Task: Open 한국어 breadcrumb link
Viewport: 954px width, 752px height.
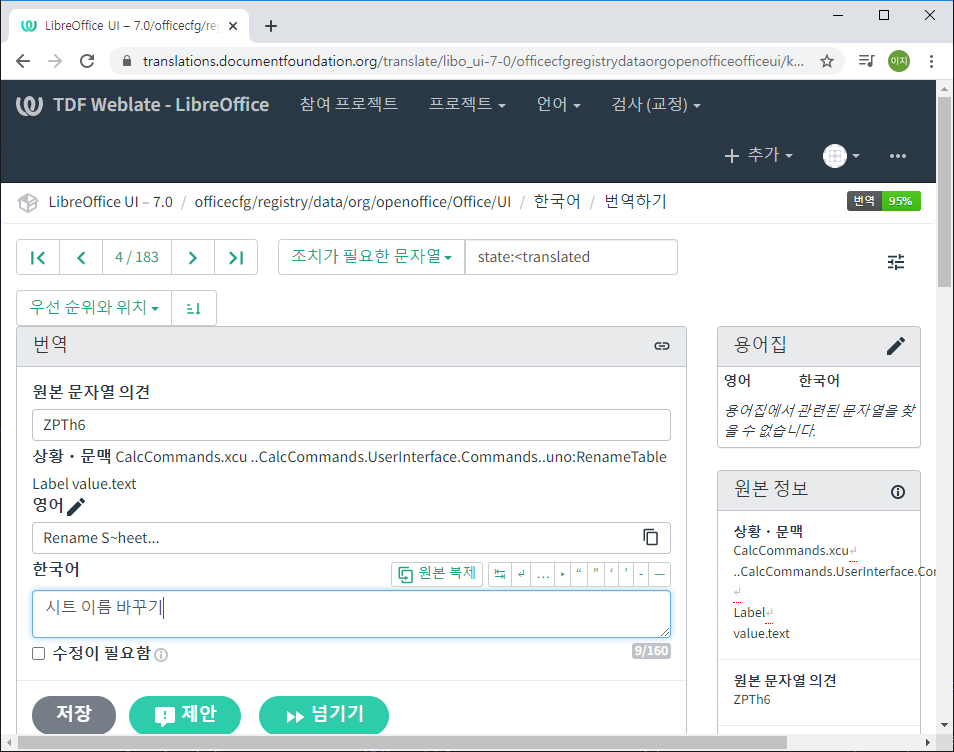Action: coord(557,201)
